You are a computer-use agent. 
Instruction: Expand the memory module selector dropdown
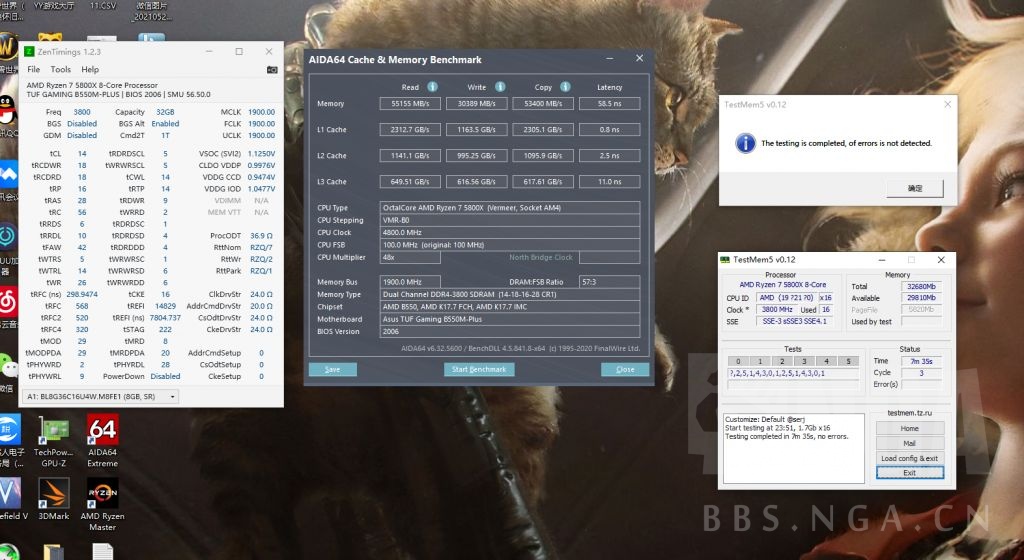point(99,397)
